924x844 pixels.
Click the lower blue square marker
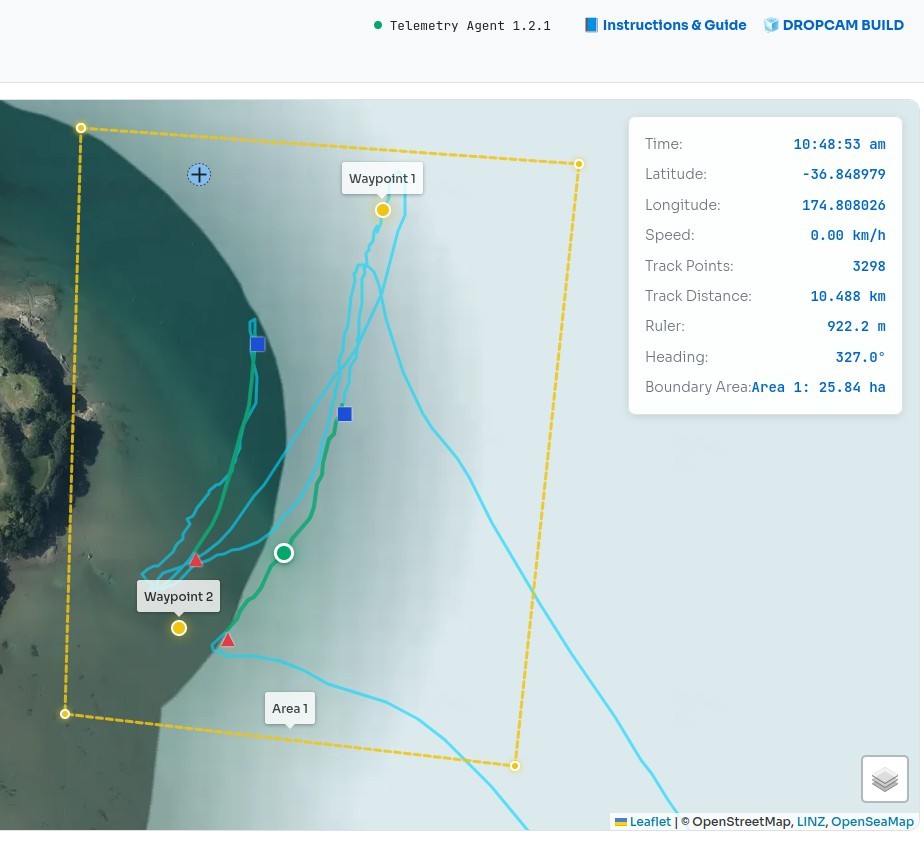344,413
